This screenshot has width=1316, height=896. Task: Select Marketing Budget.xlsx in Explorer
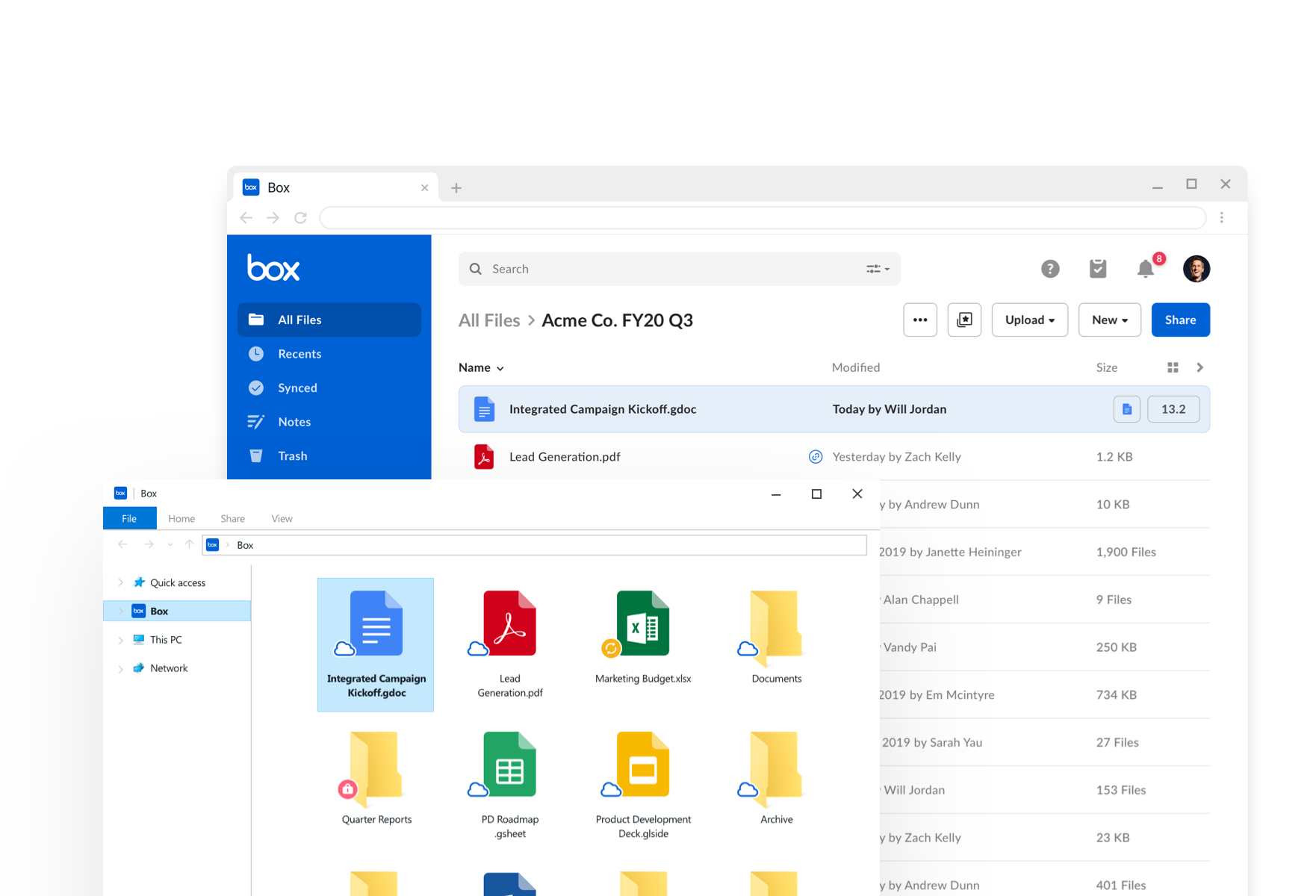643,637
